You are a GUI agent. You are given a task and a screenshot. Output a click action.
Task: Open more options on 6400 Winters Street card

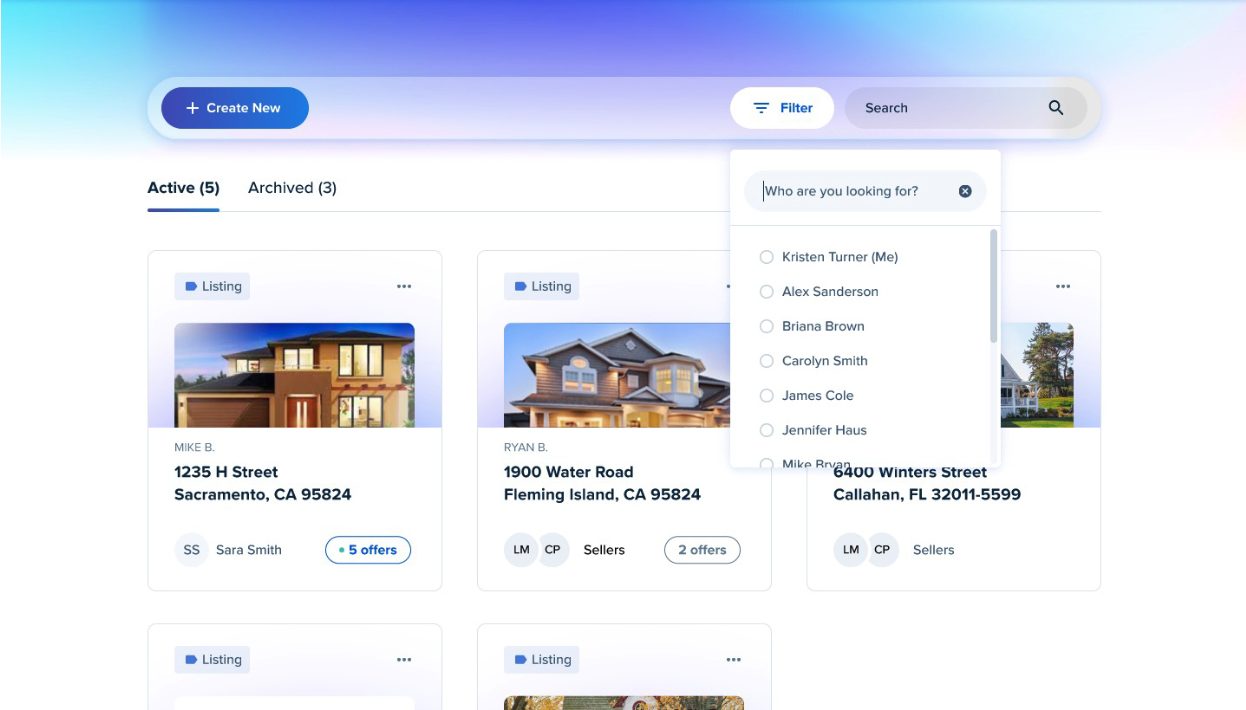point(1063,286)
